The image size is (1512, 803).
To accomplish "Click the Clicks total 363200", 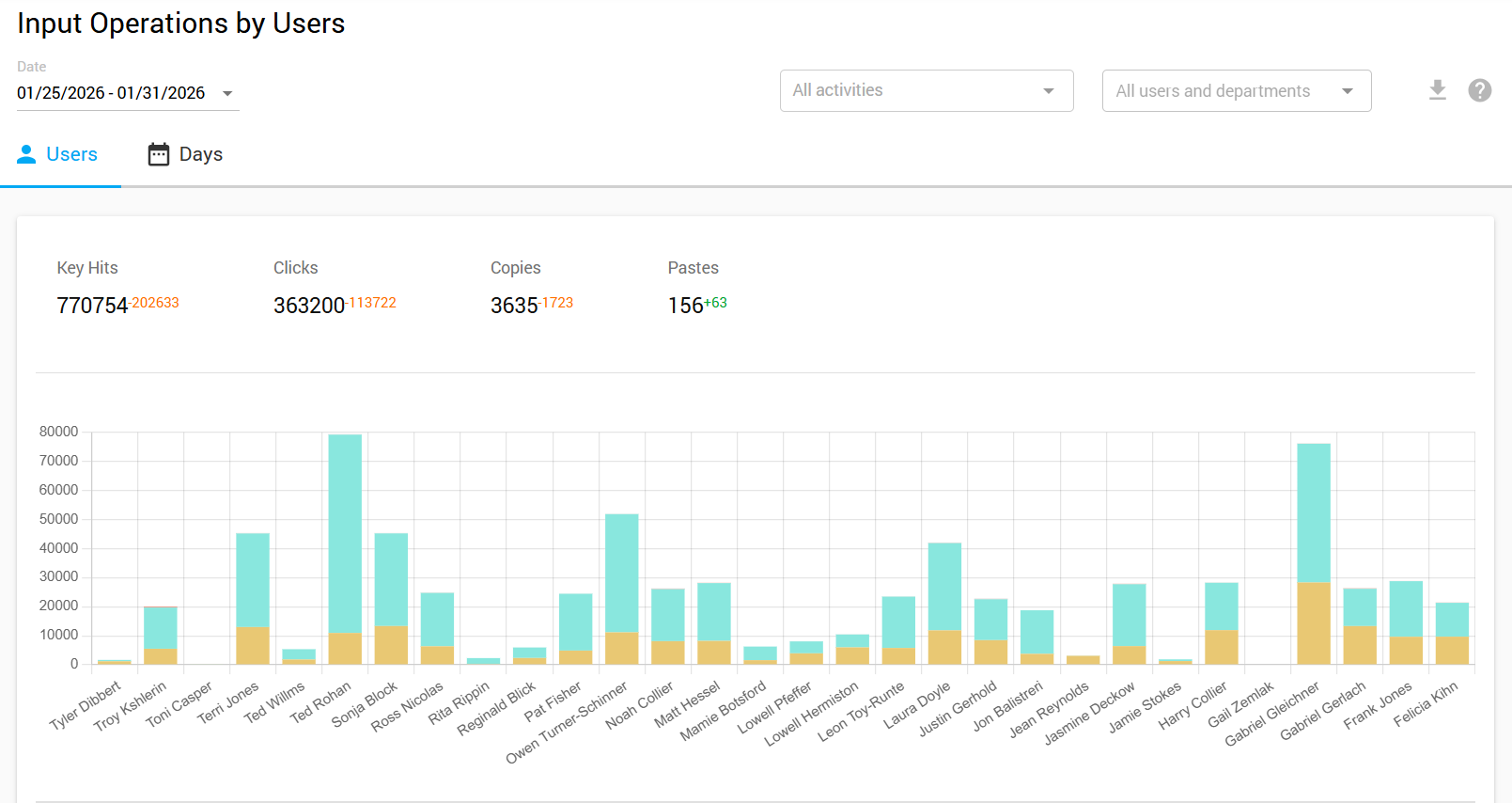I will (x=309, y=306).
